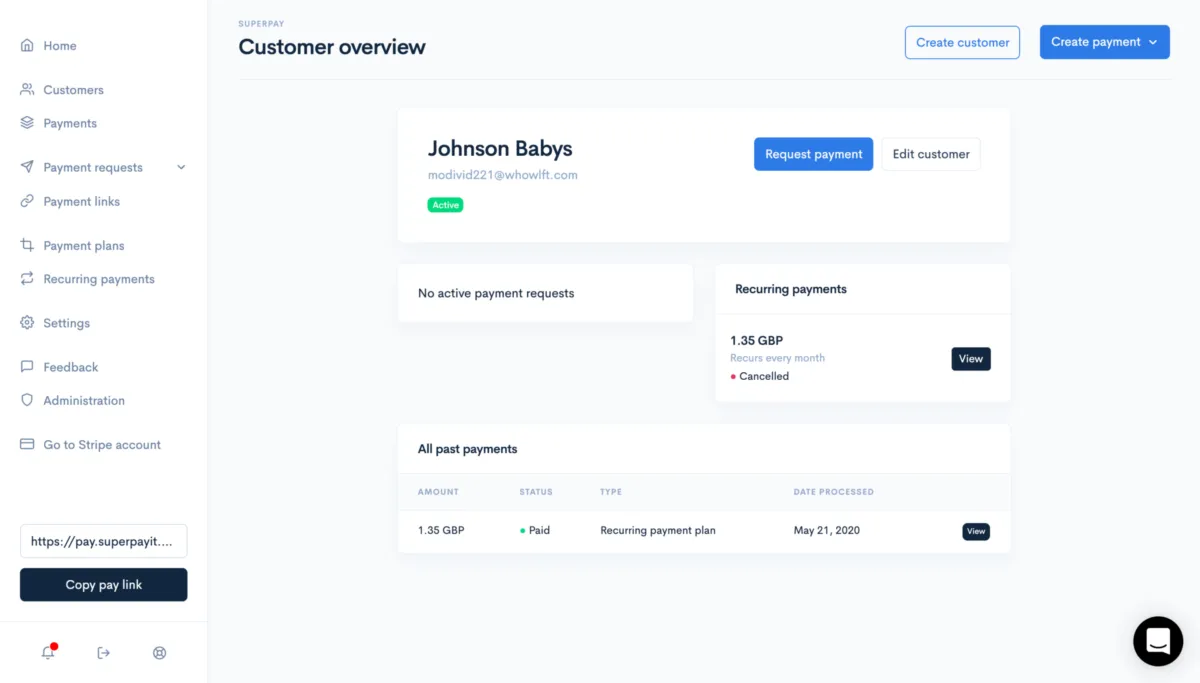
Task: Go to Home in sidebar
Action: [60, 46]
